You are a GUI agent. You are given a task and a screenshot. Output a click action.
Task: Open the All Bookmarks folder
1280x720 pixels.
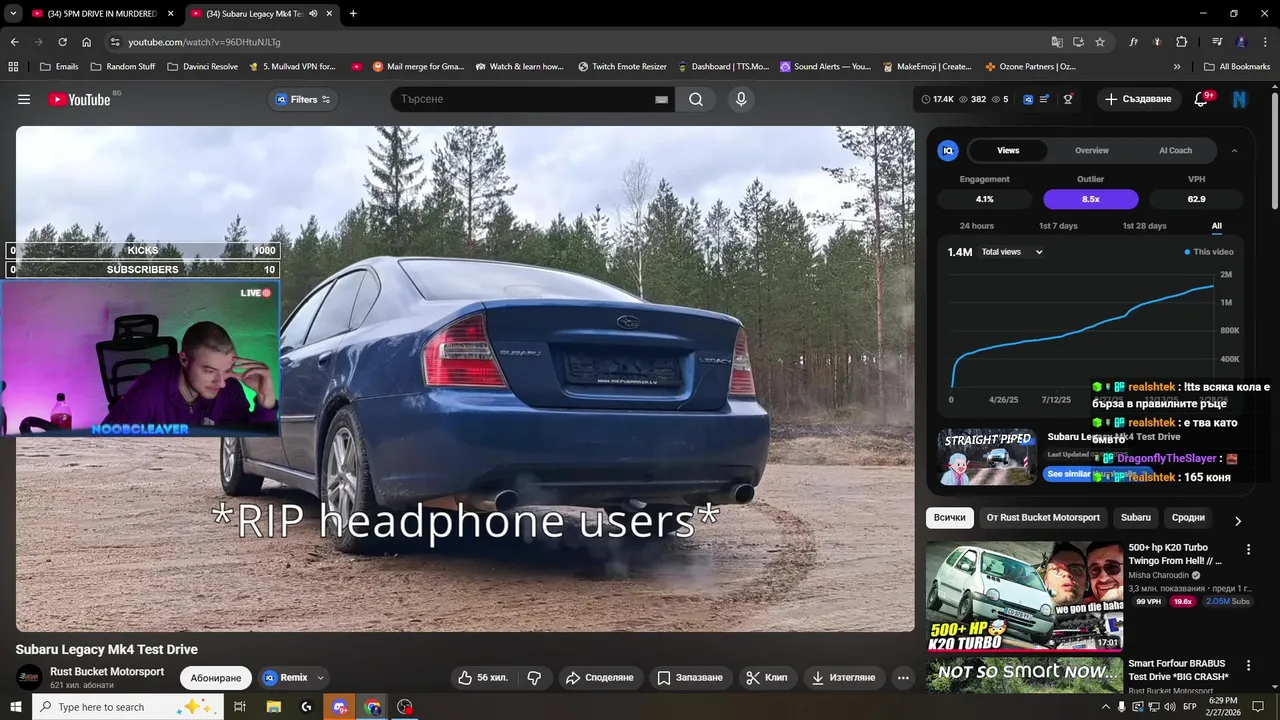tap(1236, 67)
